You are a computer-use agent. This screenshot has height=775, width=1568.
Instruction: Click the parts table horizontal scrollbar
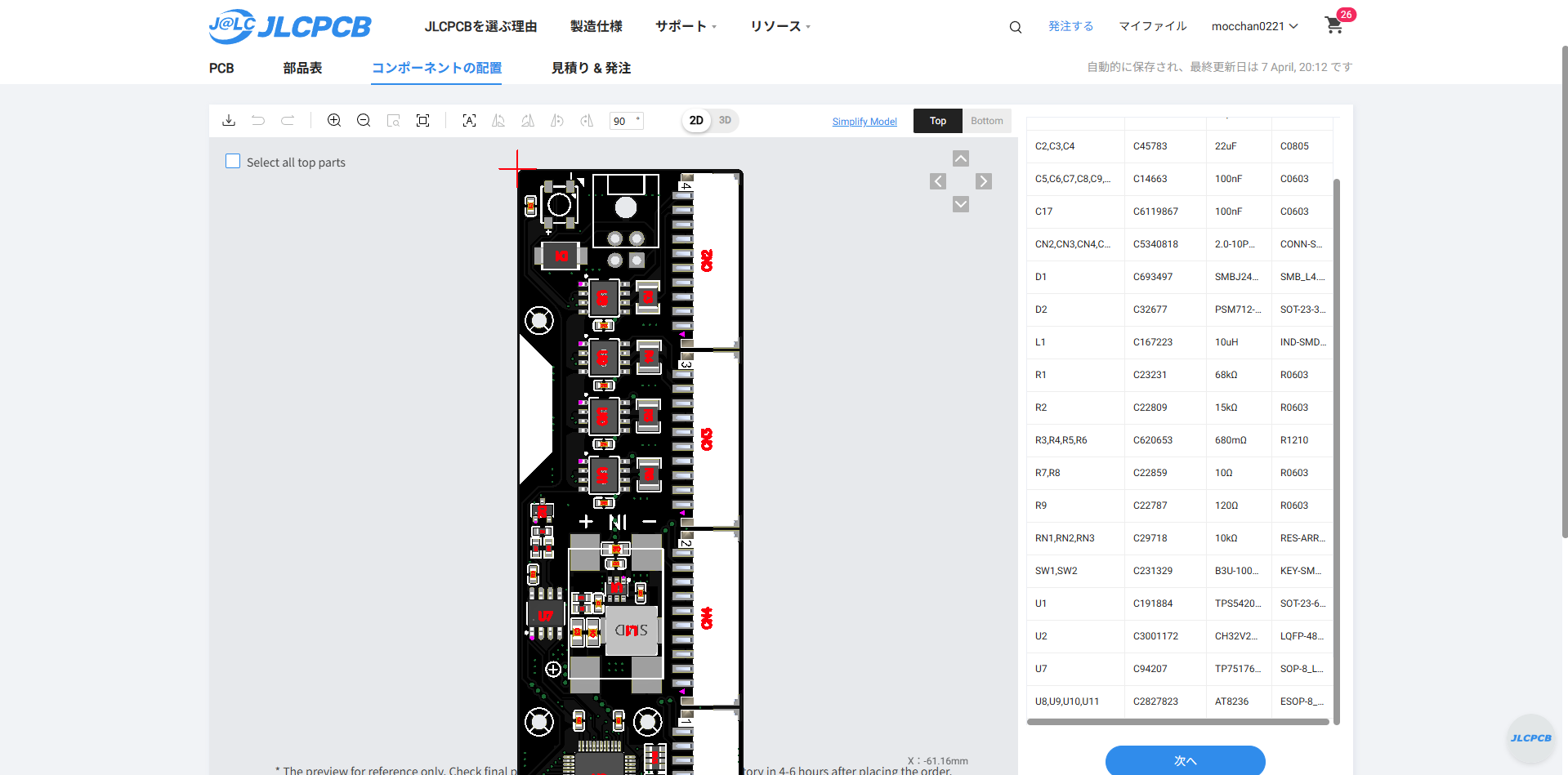click(x=1177, y=722)
